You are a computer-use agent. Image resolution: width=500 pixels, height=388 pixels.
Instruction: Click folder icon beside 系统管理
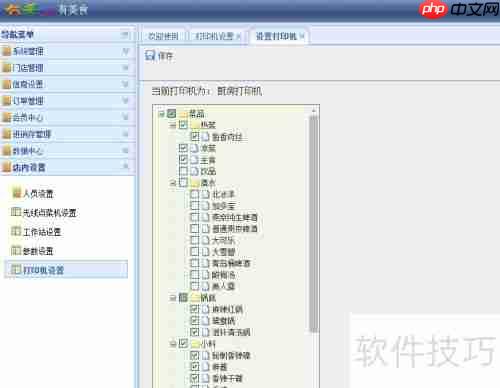7,51
